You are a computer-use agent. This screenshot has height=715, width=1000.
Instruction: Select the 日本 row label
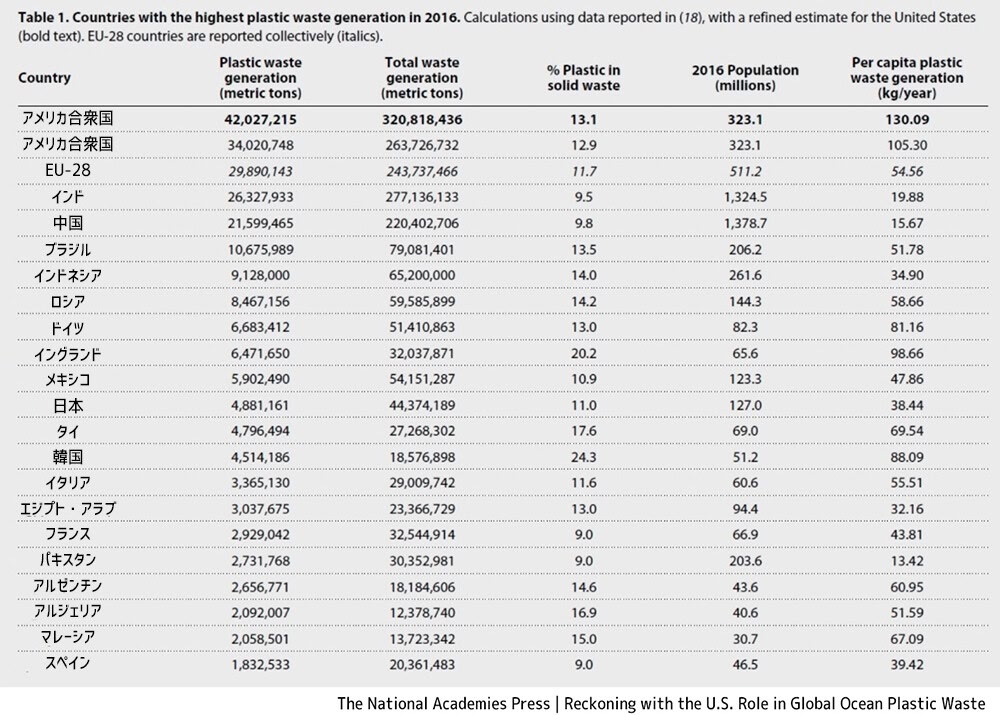point(69,405)
